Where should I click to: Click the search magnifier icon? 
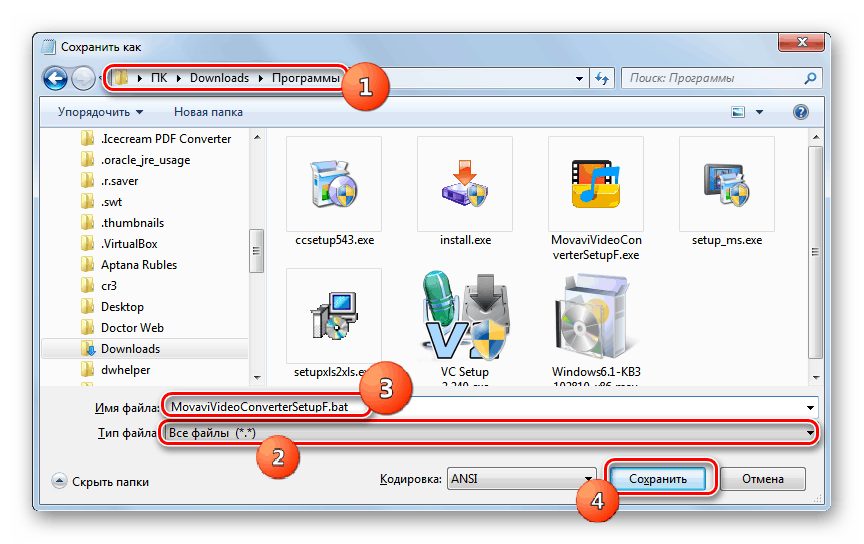(x=810, y=78)
